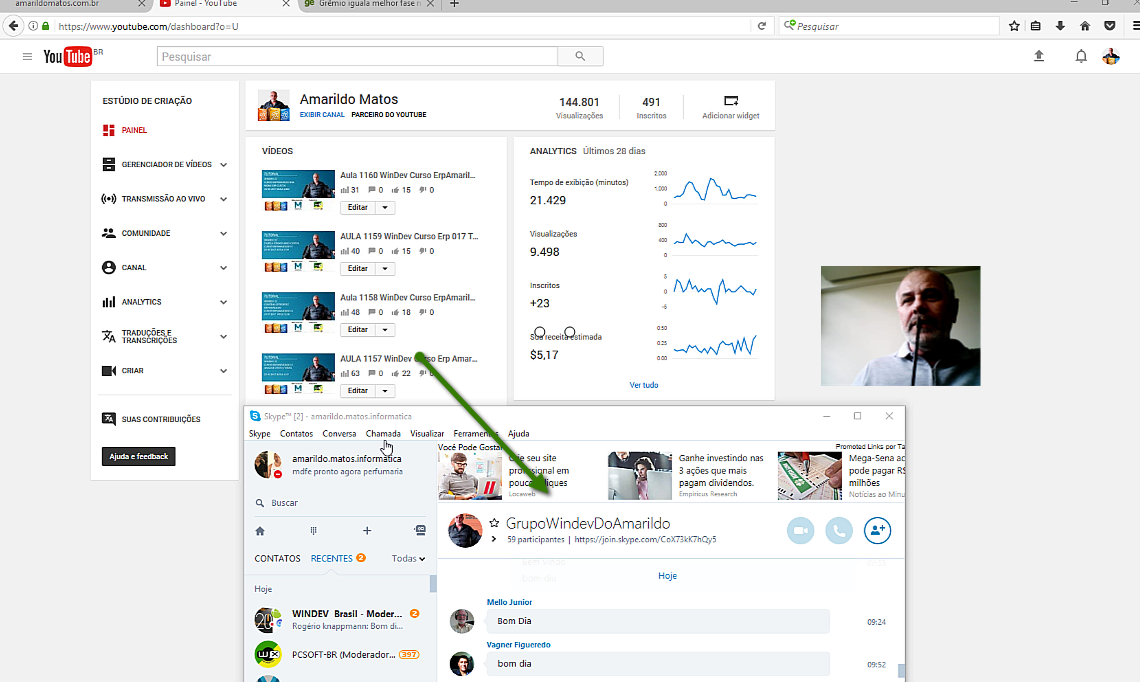The width and height of the screenshot is (1140, 682).
Task: Click the Skype search magnifier icon
Action: [260, 503]
